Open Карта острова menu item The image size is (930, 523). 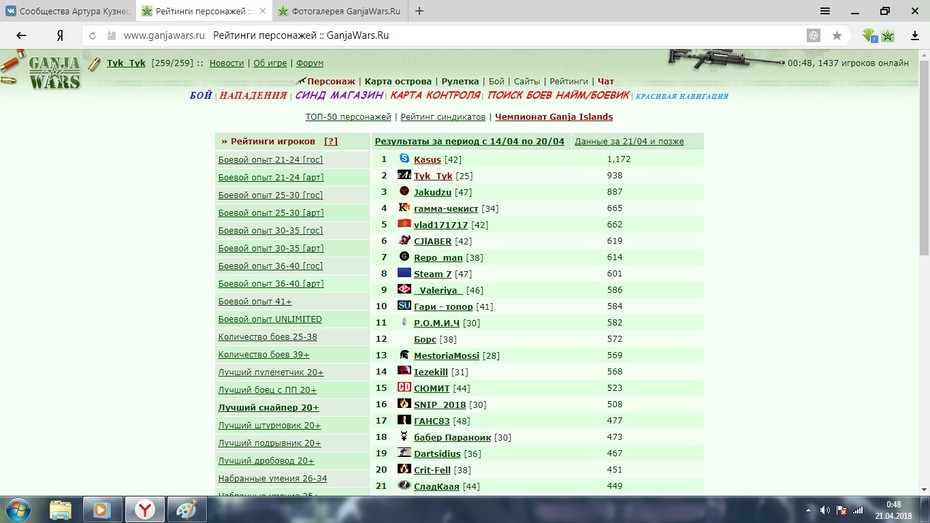tap(398, 81)
